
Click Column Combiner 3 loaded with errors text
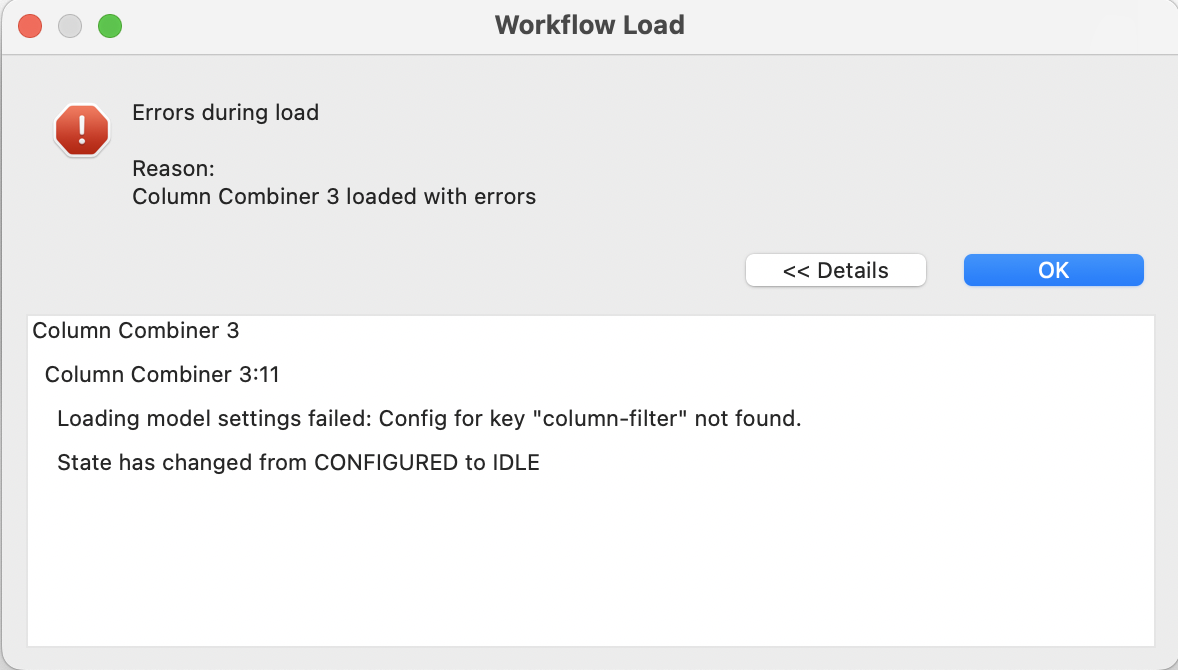[334, 196]
